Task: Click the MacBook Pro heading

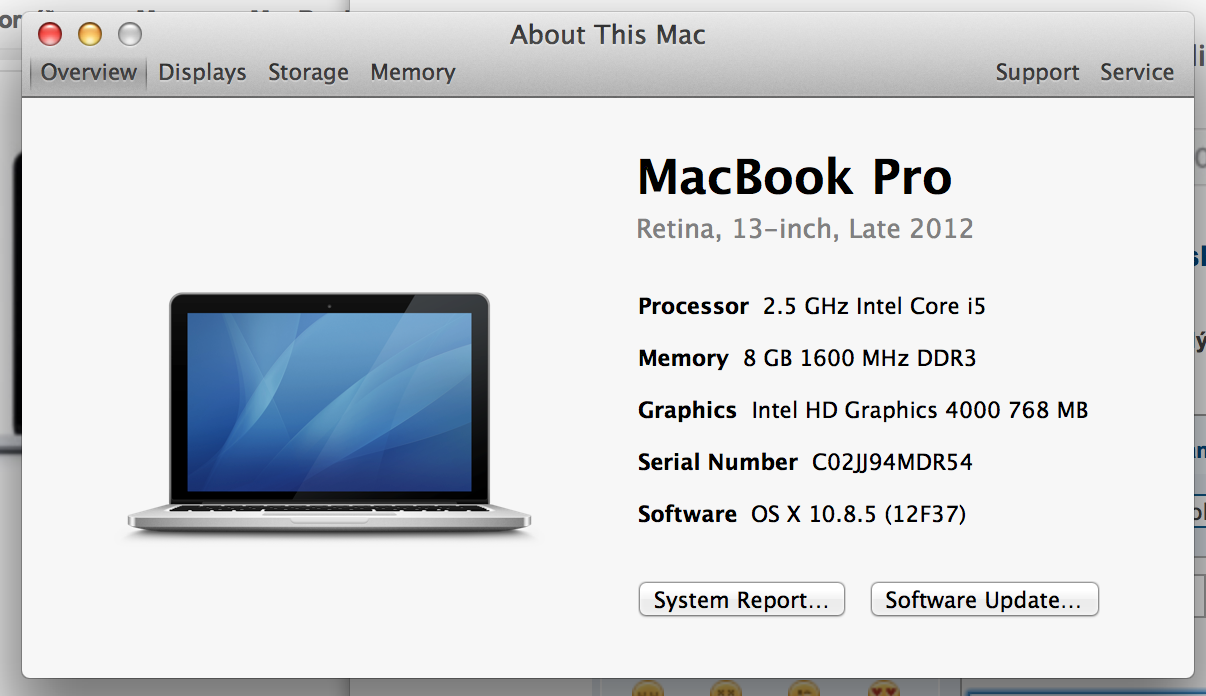Action: point(794,177)
